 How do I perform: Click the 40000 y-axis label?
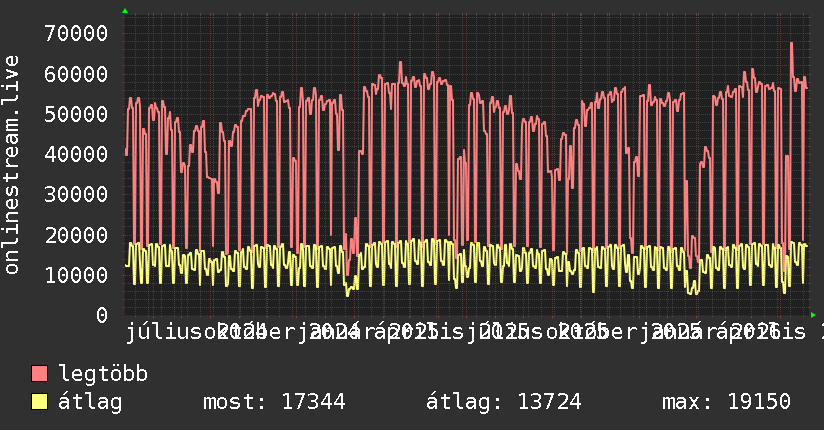(76, 154)
